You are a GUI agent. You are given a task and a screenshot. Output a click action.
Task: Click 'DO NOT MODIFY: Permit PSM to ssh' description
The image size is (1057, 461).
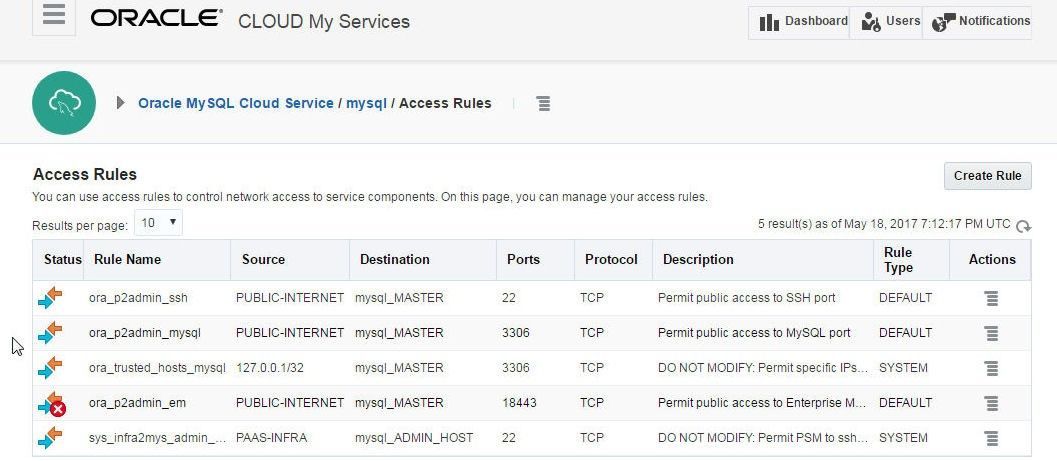click(762, 438)
